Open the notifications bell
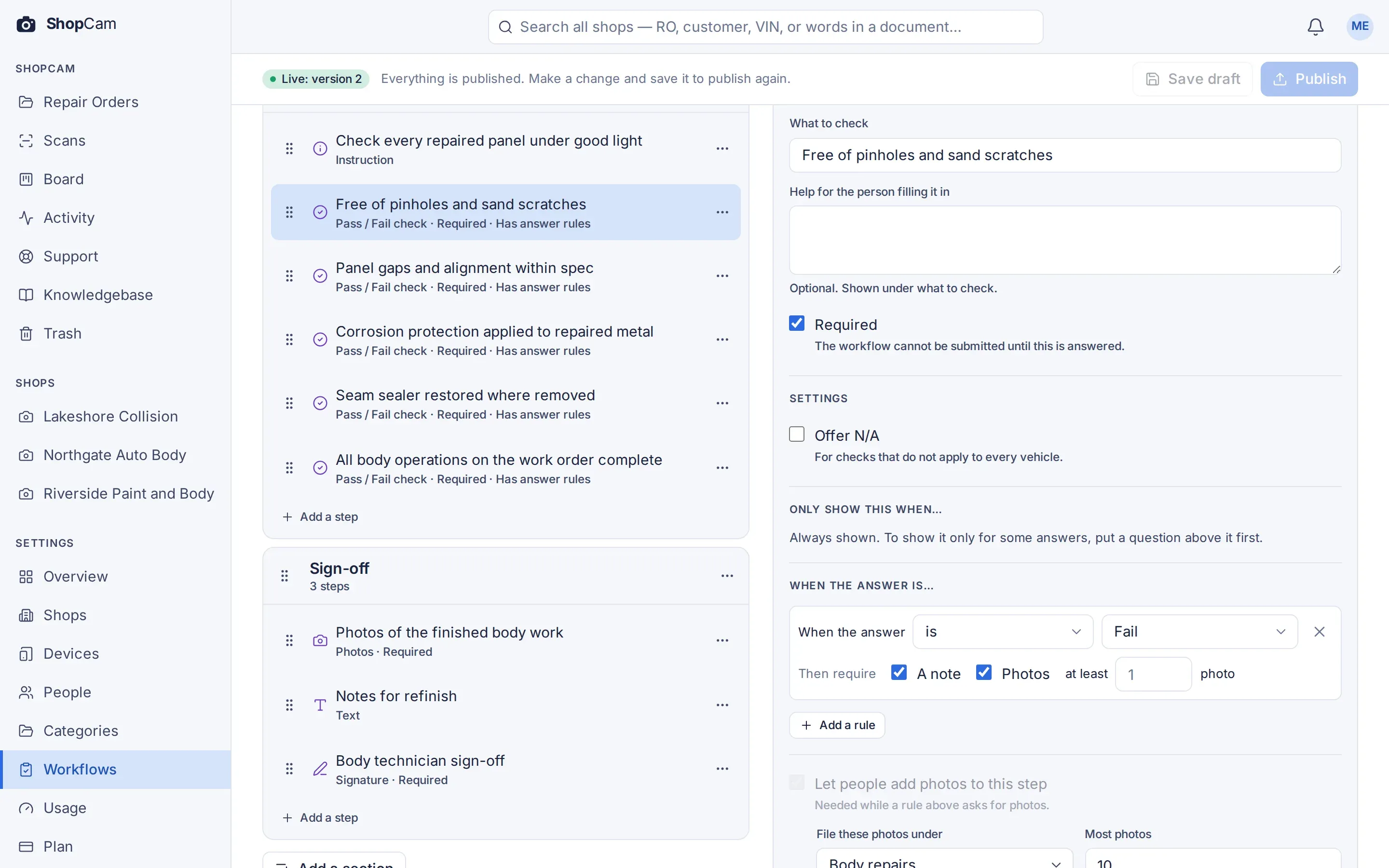This screenshot has width=1389, height=868. click(x=1315, y=27)
